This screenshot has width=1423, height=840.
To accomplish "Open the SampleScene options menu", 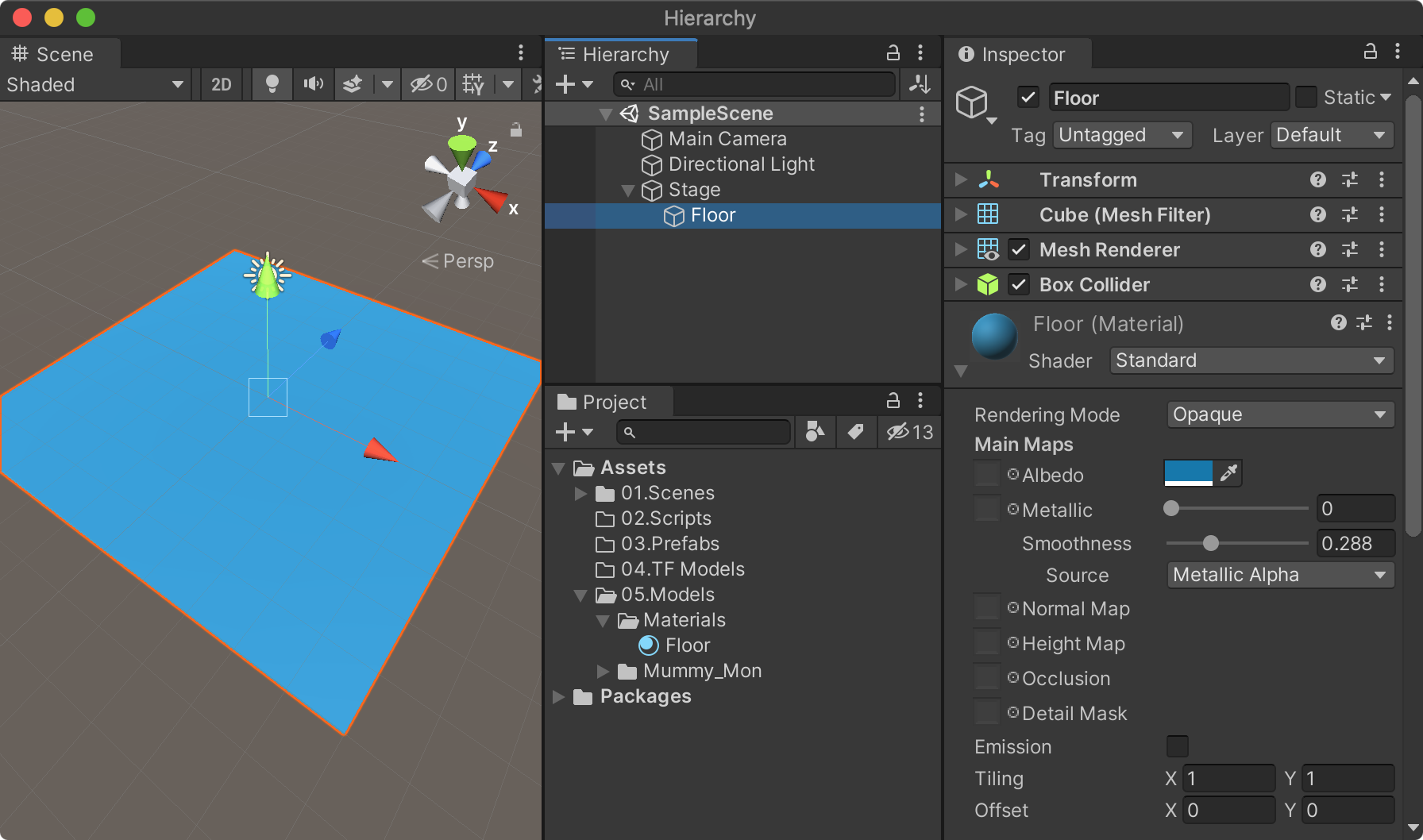I will 922,114.
